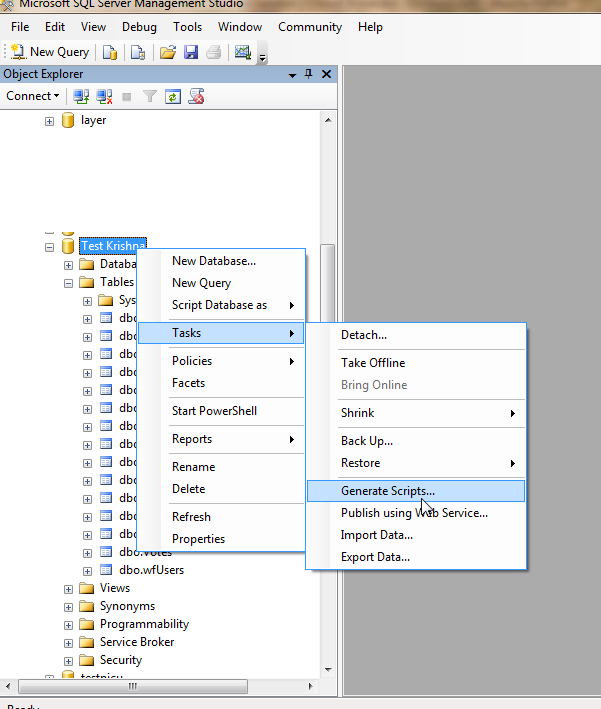The width and height of the screenshot is (601, 709).
Task: Open the File menu
Action: click(x=20, y=27)
